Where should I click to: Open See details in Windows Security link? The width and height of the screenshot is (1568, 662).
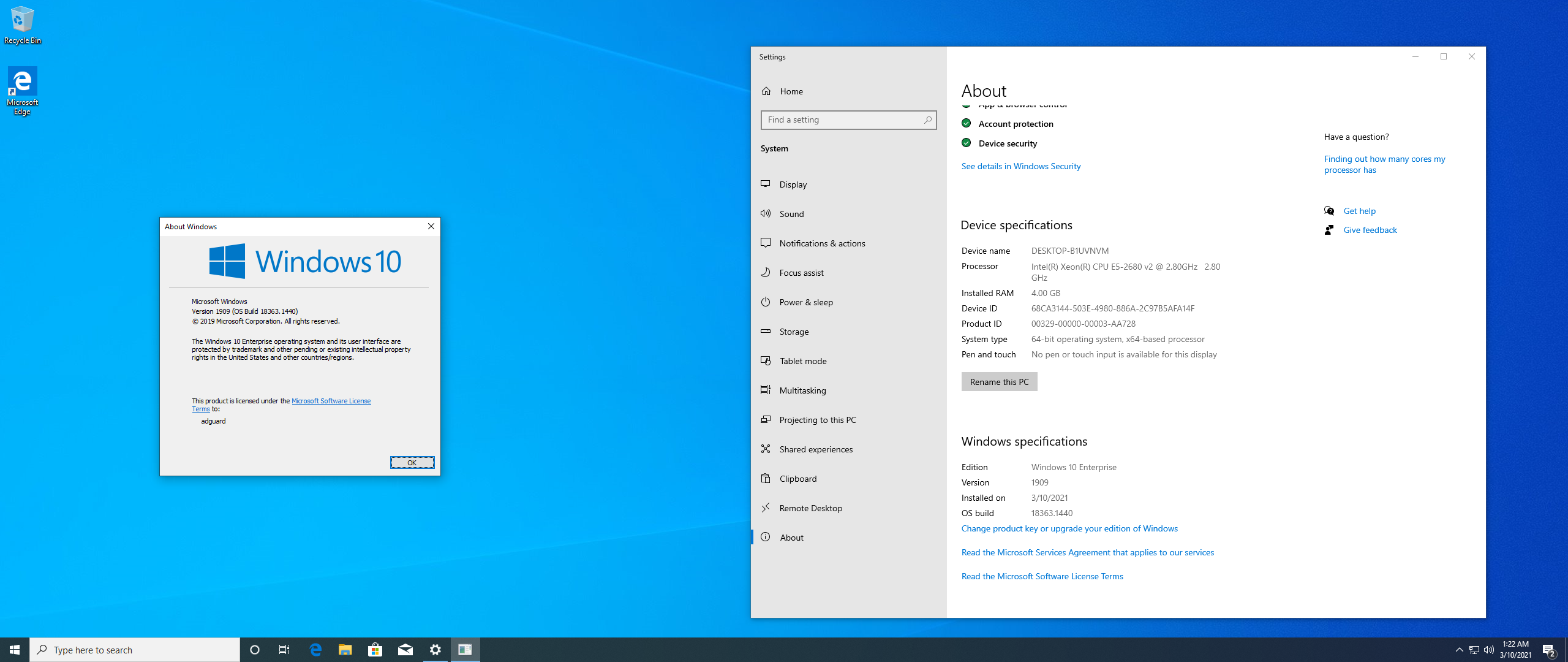[x=1020, y=166]
